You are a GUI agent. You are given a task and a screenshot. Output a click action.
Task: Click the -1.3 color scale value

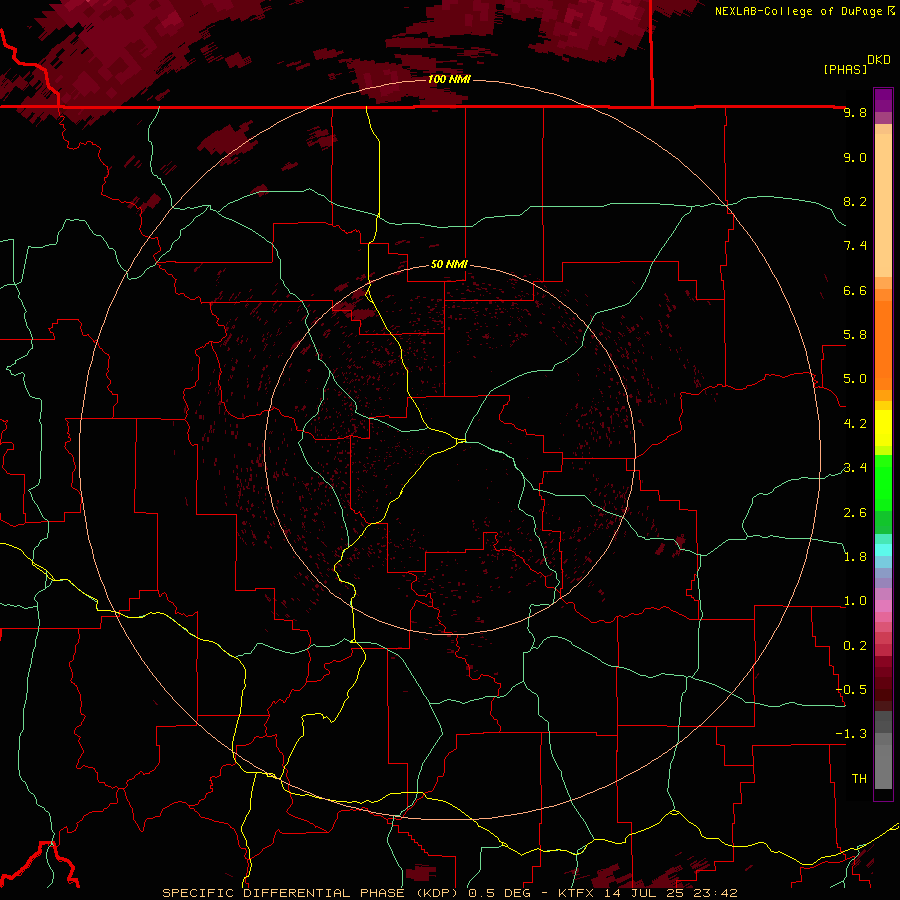[x=851, y=734]
